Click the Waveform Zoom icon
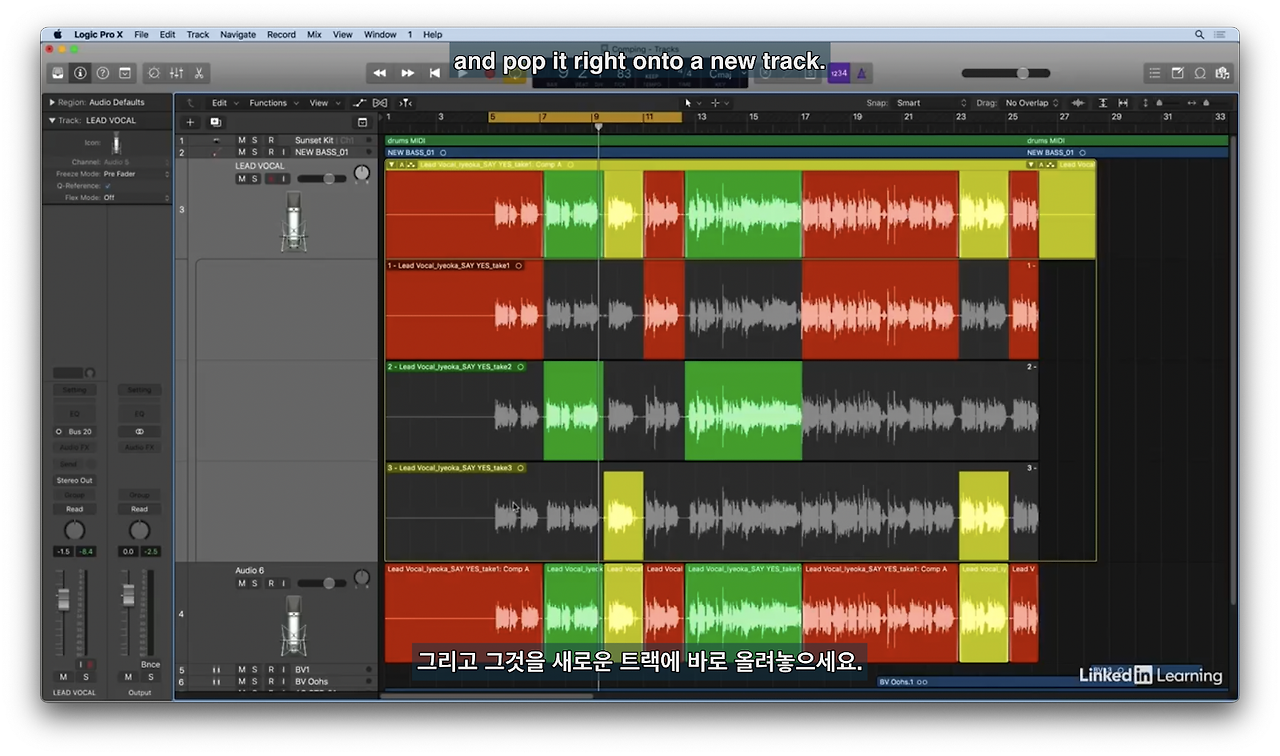This screenshot has width=1280, height=756. (x=1078, y=103)
